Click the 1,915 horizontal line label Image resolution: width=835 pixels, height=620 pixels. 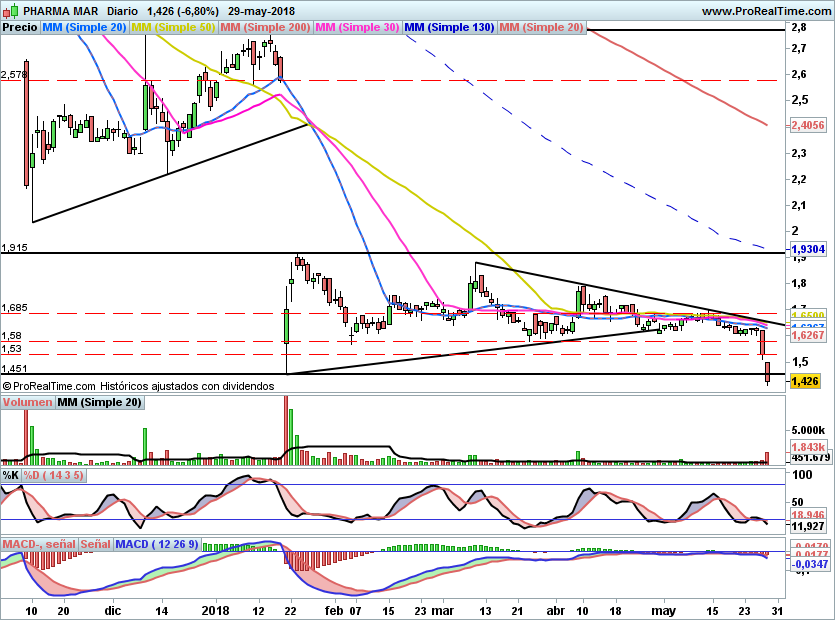point(14,248)
